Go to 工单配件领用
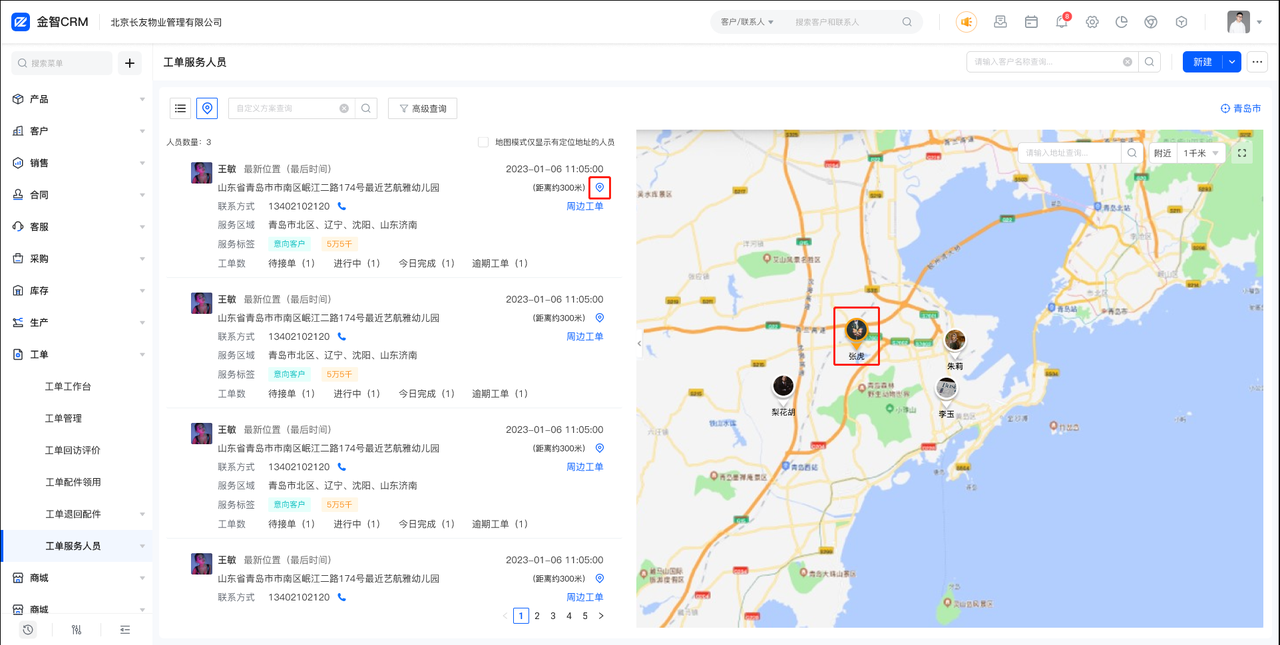Image resolution: width=1280 pixels, height=645 pixels. click(73, 483)
